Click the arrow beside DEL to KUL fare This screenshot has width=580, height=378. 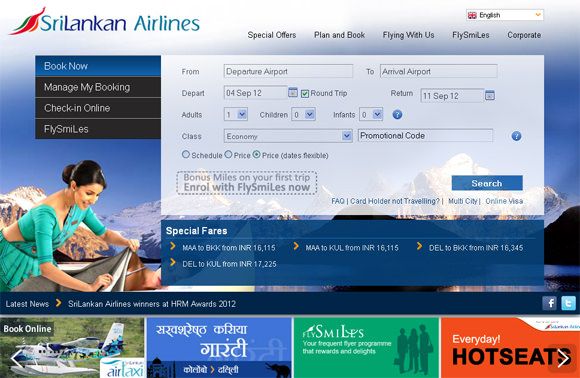(x=173, y=263)
